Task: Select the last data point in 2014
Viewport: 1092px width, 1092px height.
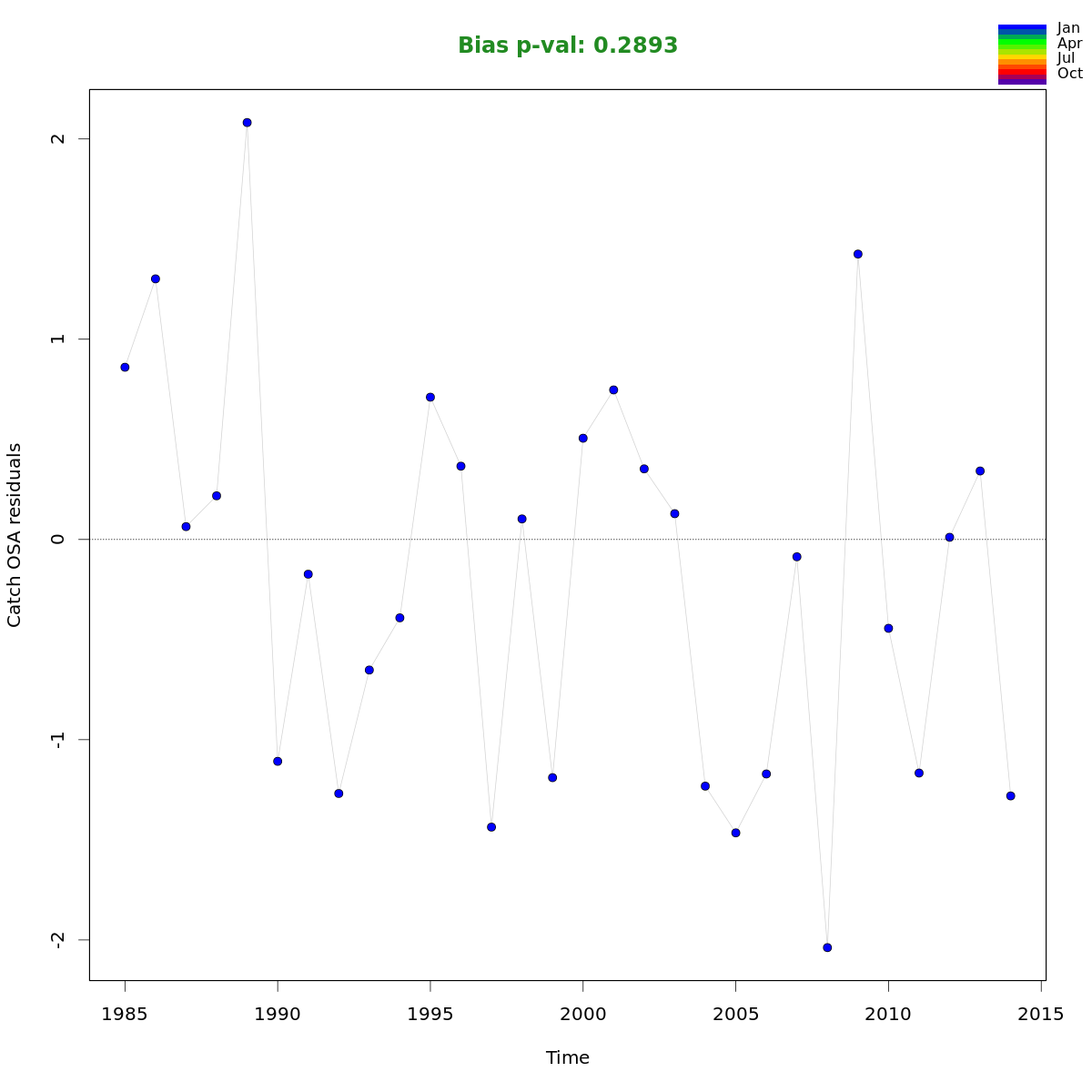Action: (x=1011, y=796)
